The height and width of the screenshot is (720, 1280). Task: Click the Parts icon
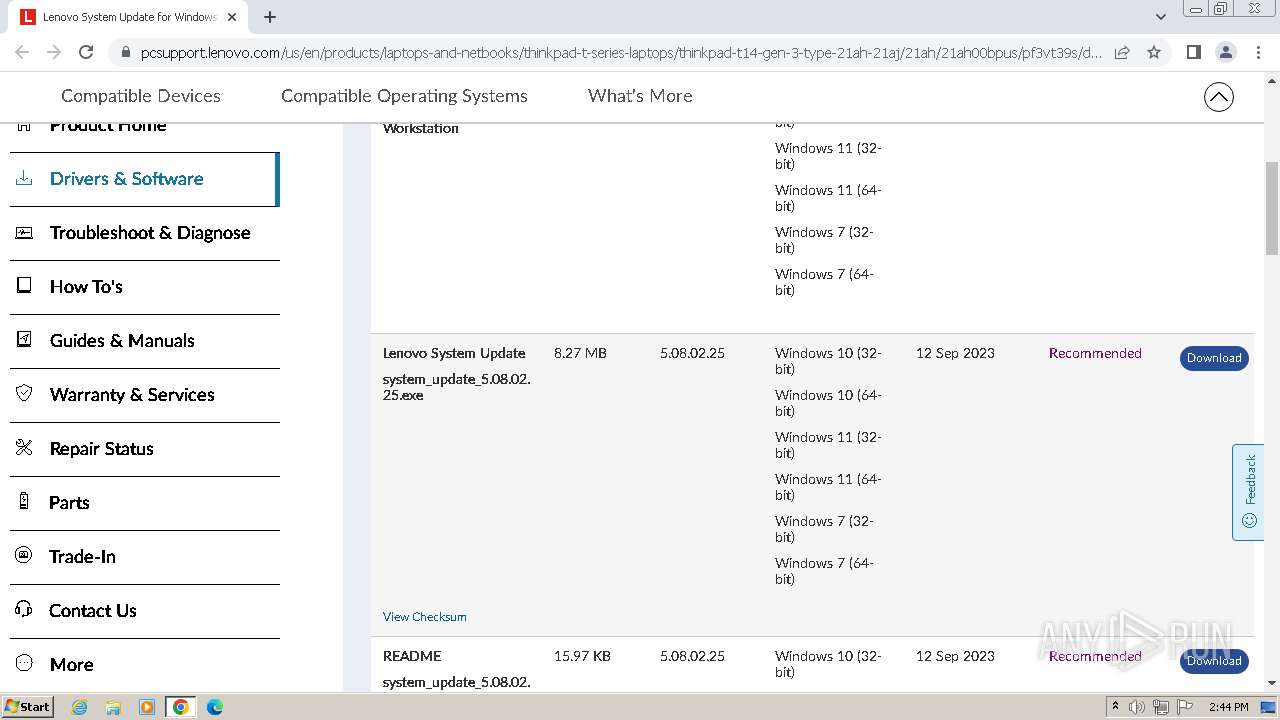pos(24,501)
